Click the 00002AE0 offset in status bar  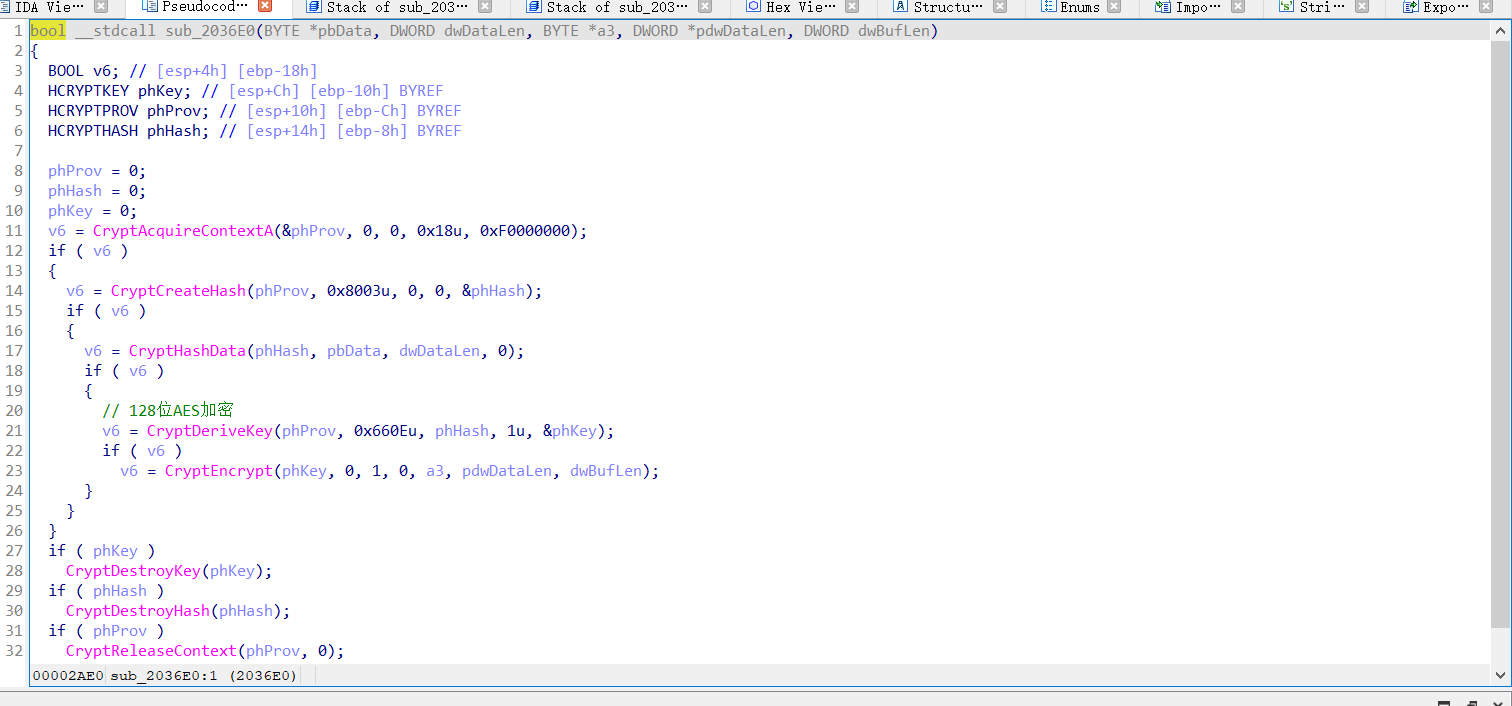click(x=67, y=676)
